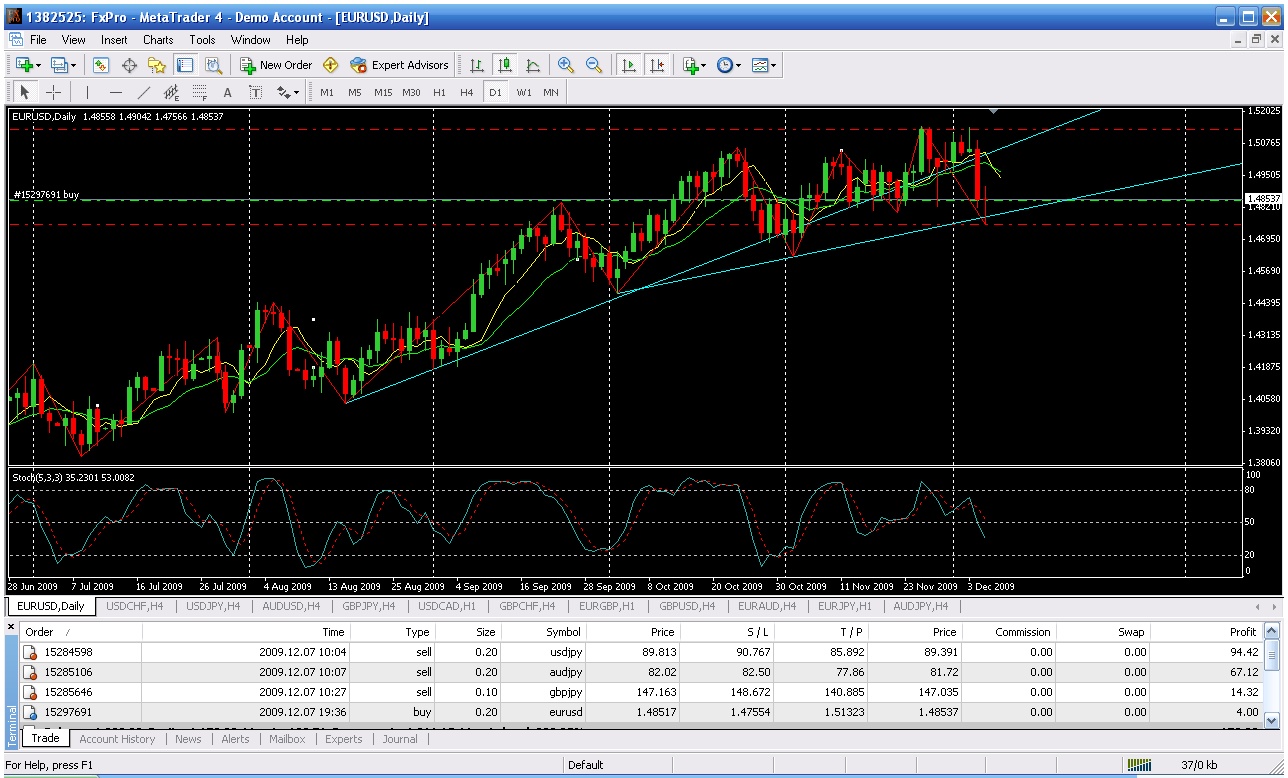Select the H4 timeframe button
1288x778 pixels.
tap(466, 92)
